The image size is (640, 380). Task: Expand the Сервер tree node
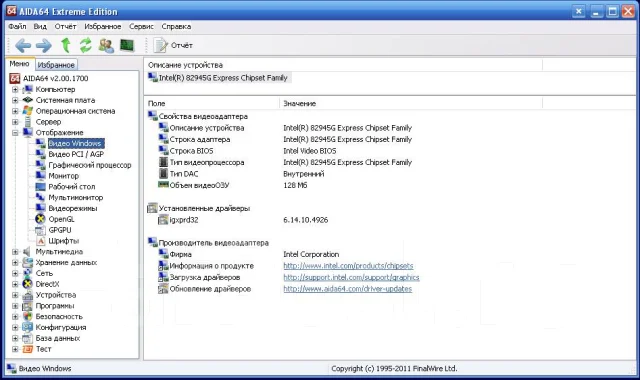tap(15, 122)
